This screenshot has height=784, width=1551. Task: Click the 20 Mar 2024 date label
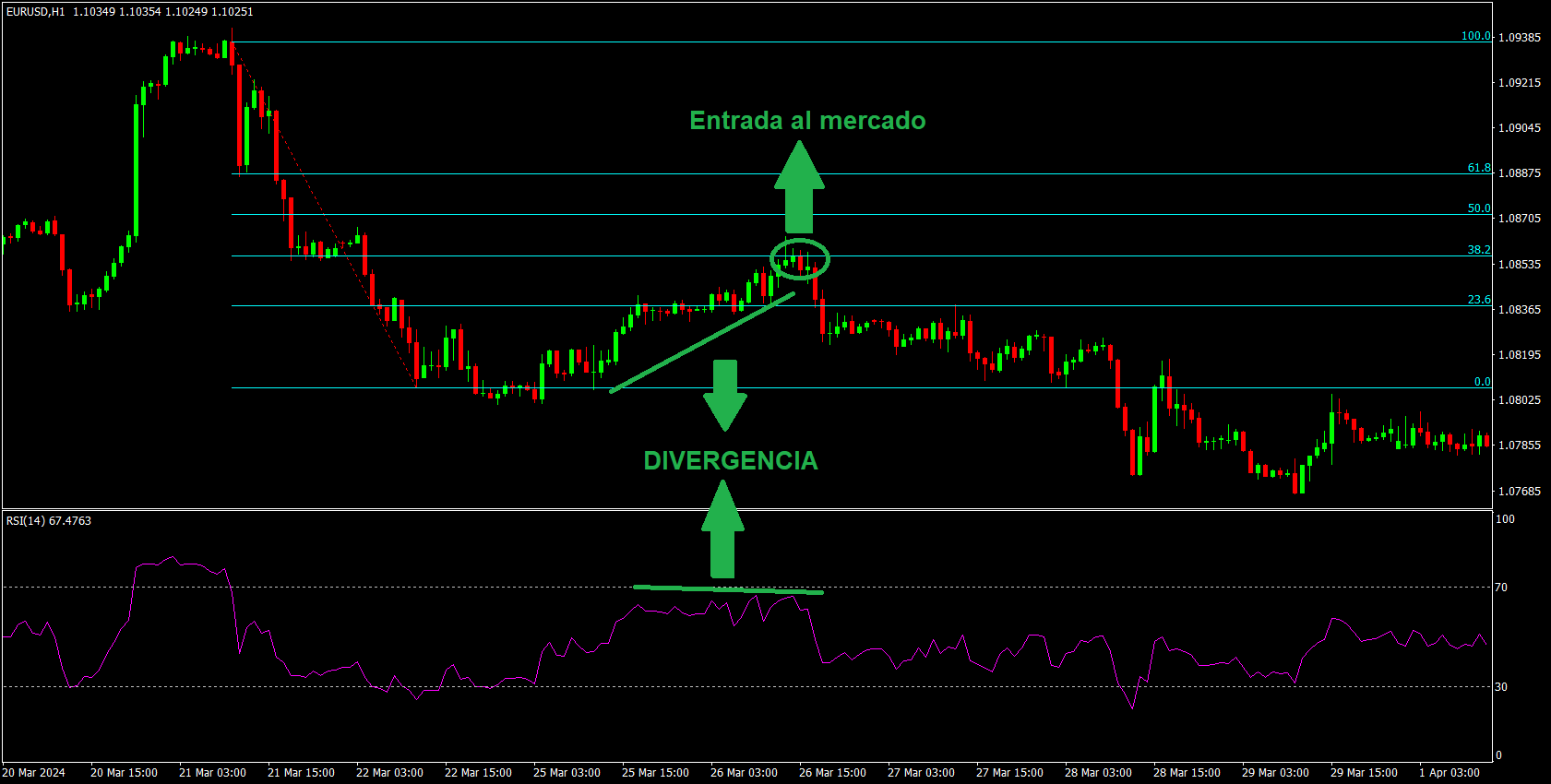click(34, 773)
